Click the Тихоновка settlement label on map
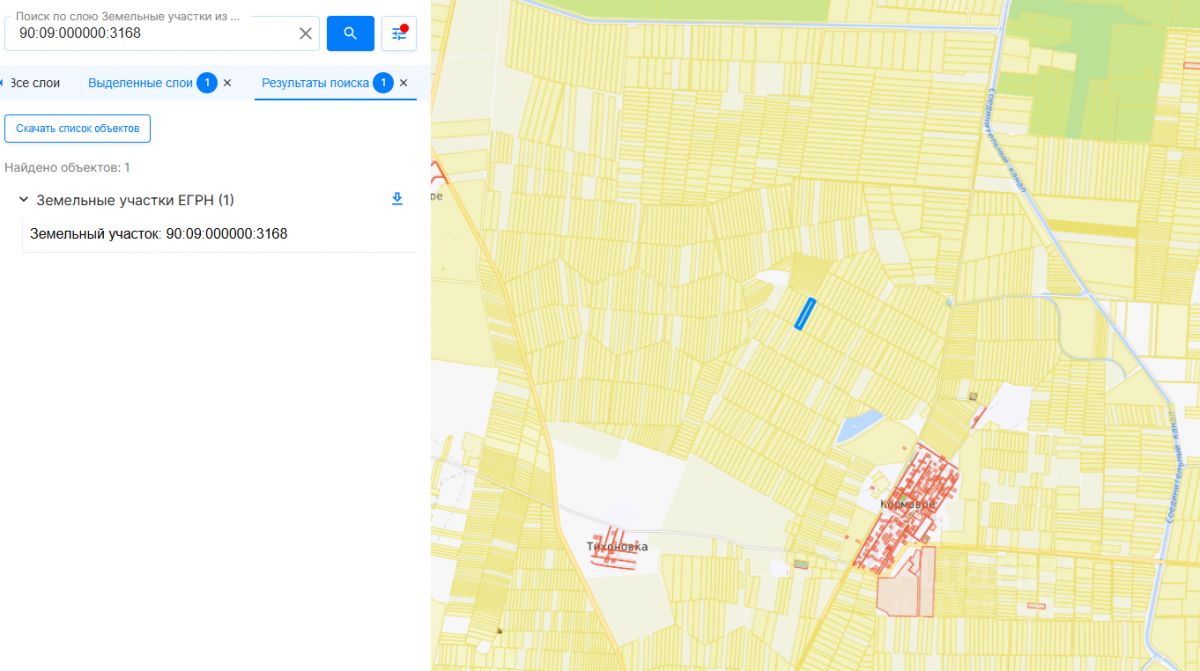The height and width of the screenshot is (671, 1200). [x=617, y=547]
